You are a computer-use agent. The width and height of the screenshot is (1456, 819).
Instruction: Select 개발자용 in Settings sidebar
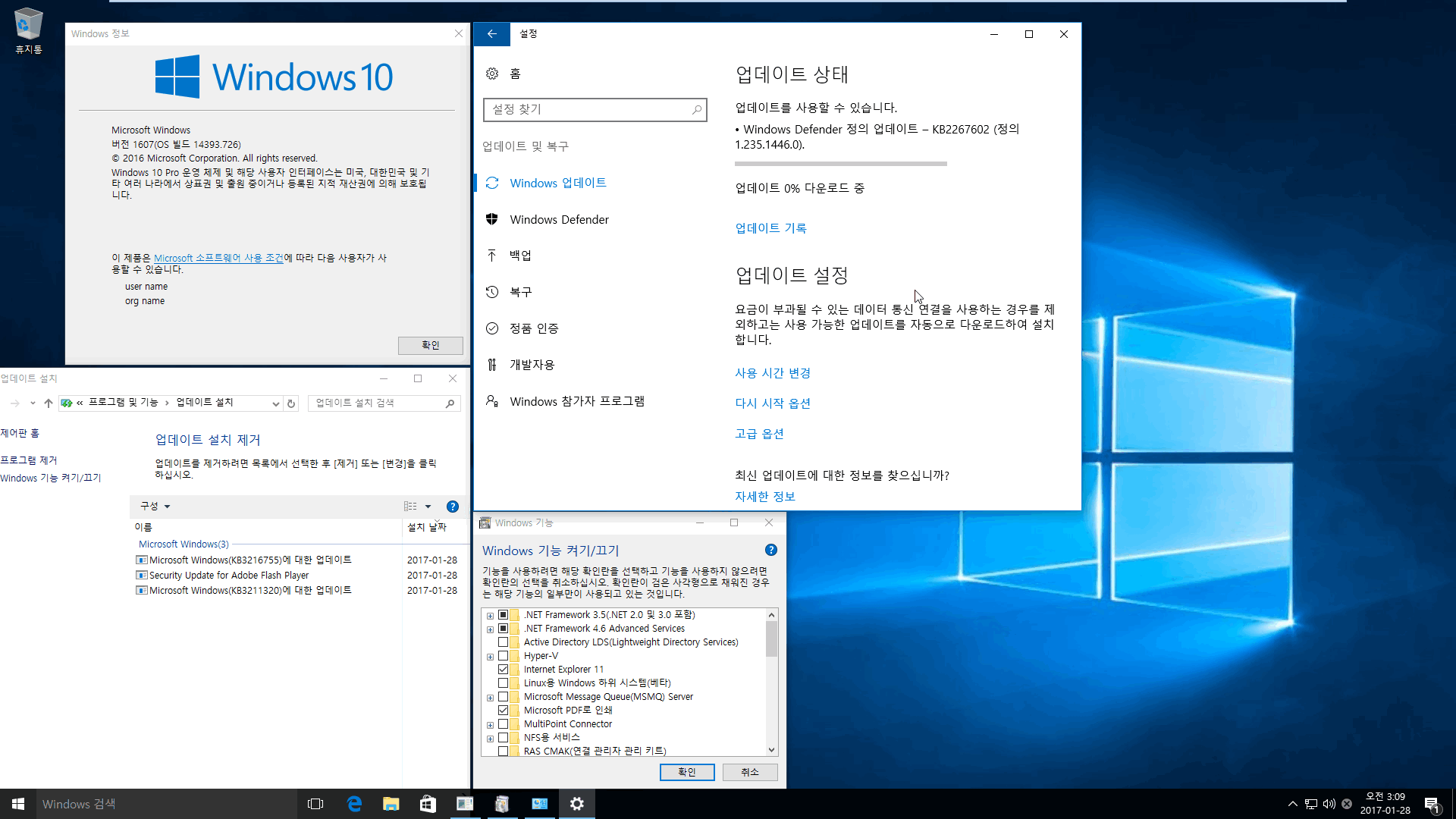(x=532, y=365)
